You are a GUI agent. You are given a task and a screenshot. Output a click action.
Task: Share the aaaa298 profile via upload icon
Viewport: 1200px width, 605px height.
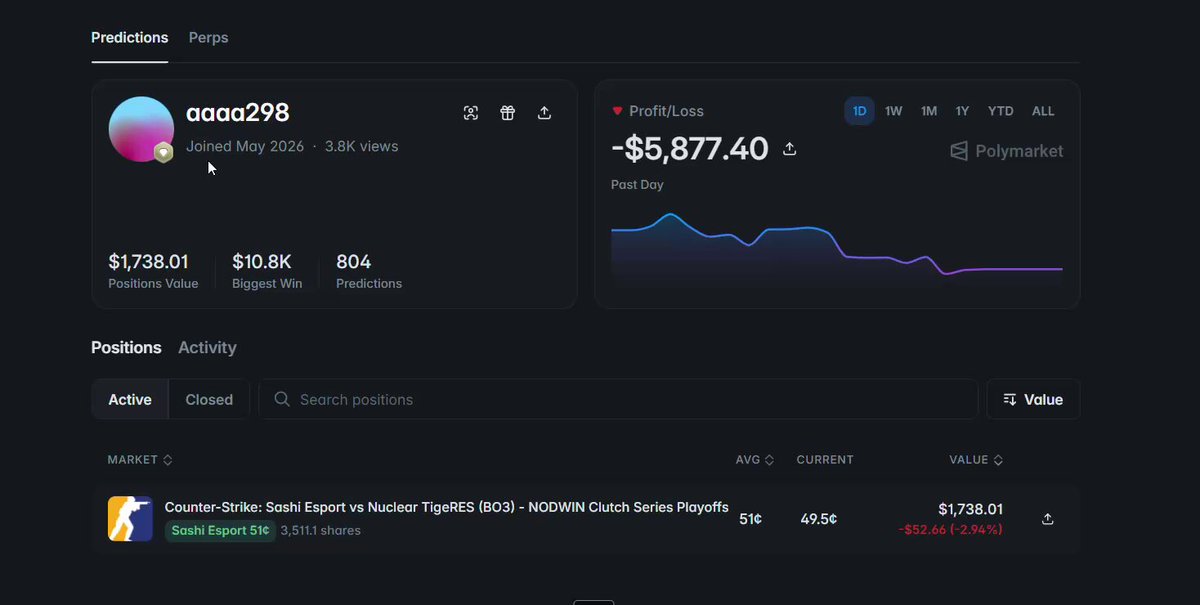click(544, 113)
